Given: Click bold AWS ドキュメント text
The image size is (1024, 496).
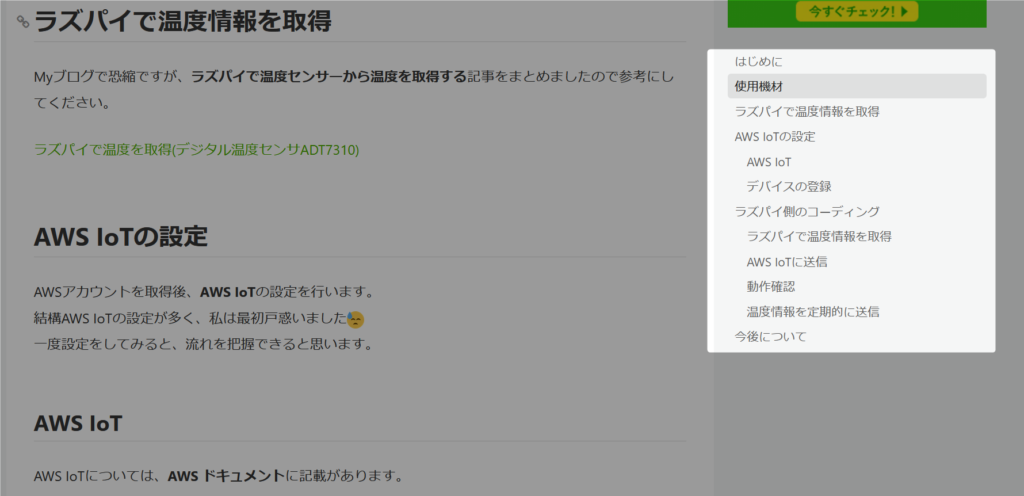Looking at the screenshot, I should [227, 476].
